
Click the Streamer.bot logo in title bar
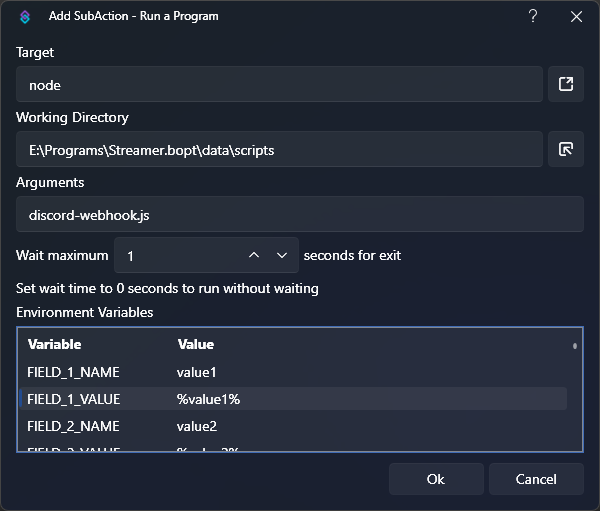point(26,17)
